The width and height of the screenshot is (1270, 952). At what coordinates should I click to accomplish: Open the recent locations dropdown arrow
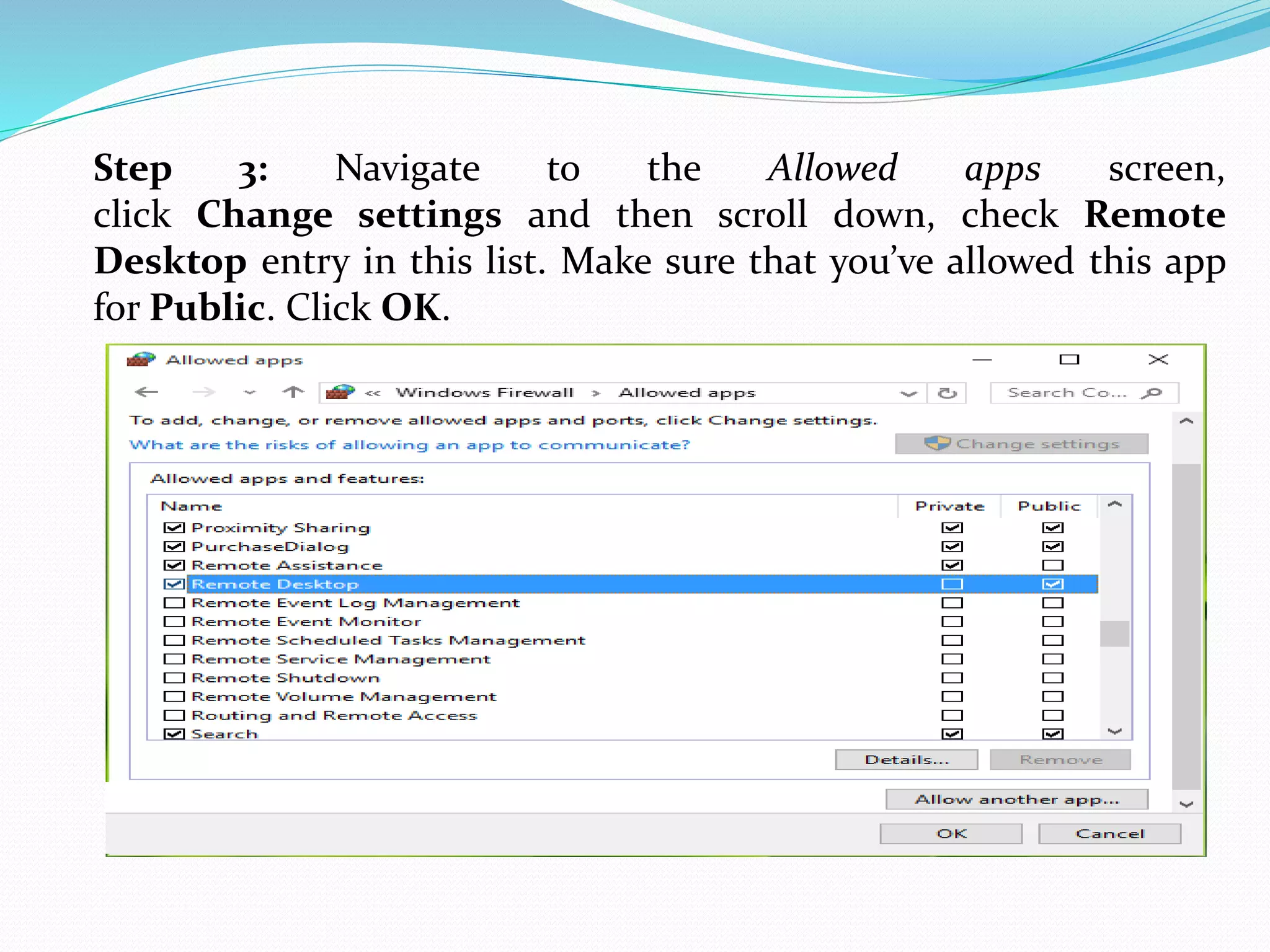[249, 392]
